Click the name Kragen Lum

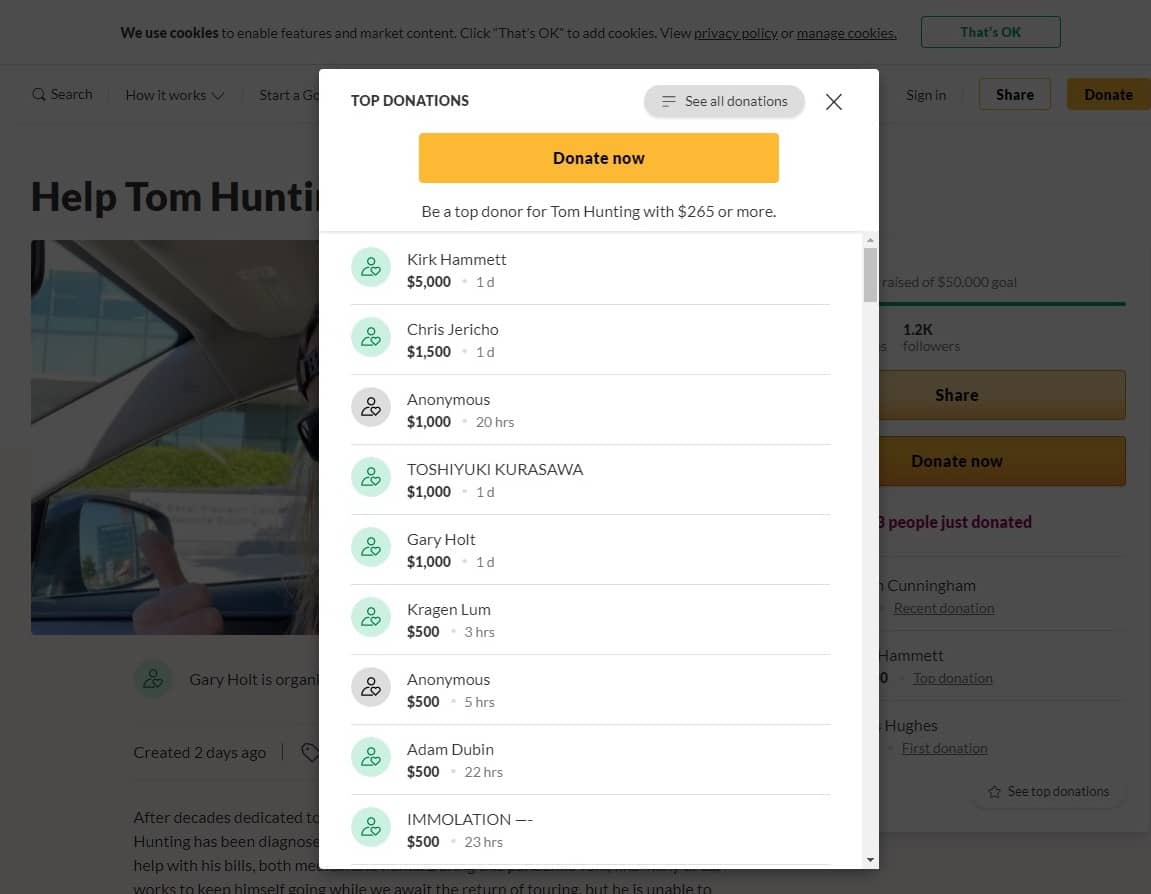click(x=449, y=609)
